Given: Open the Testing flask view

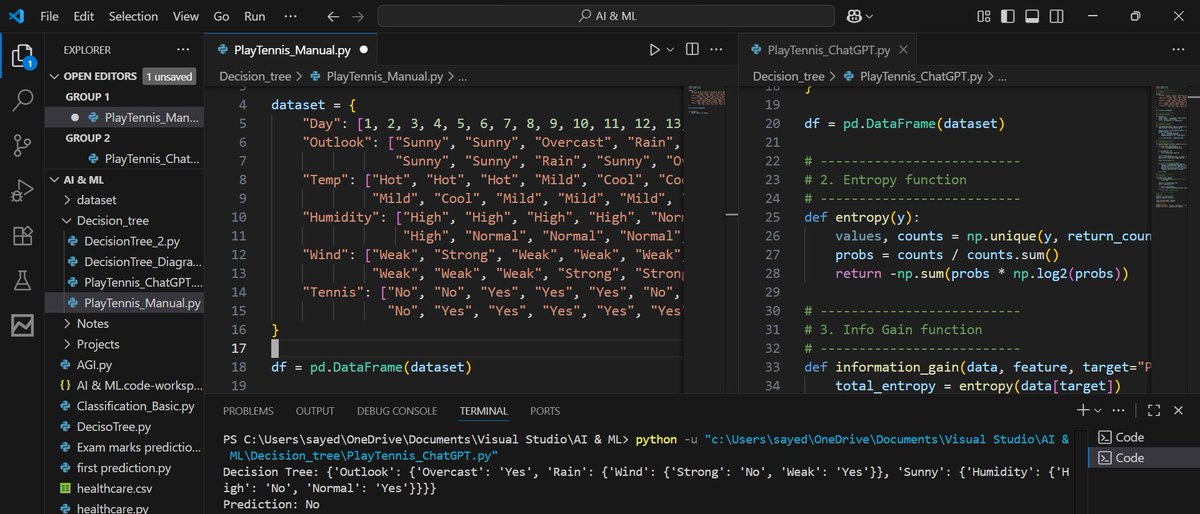Looking at the screenshot, I should (x=22, y=280).
